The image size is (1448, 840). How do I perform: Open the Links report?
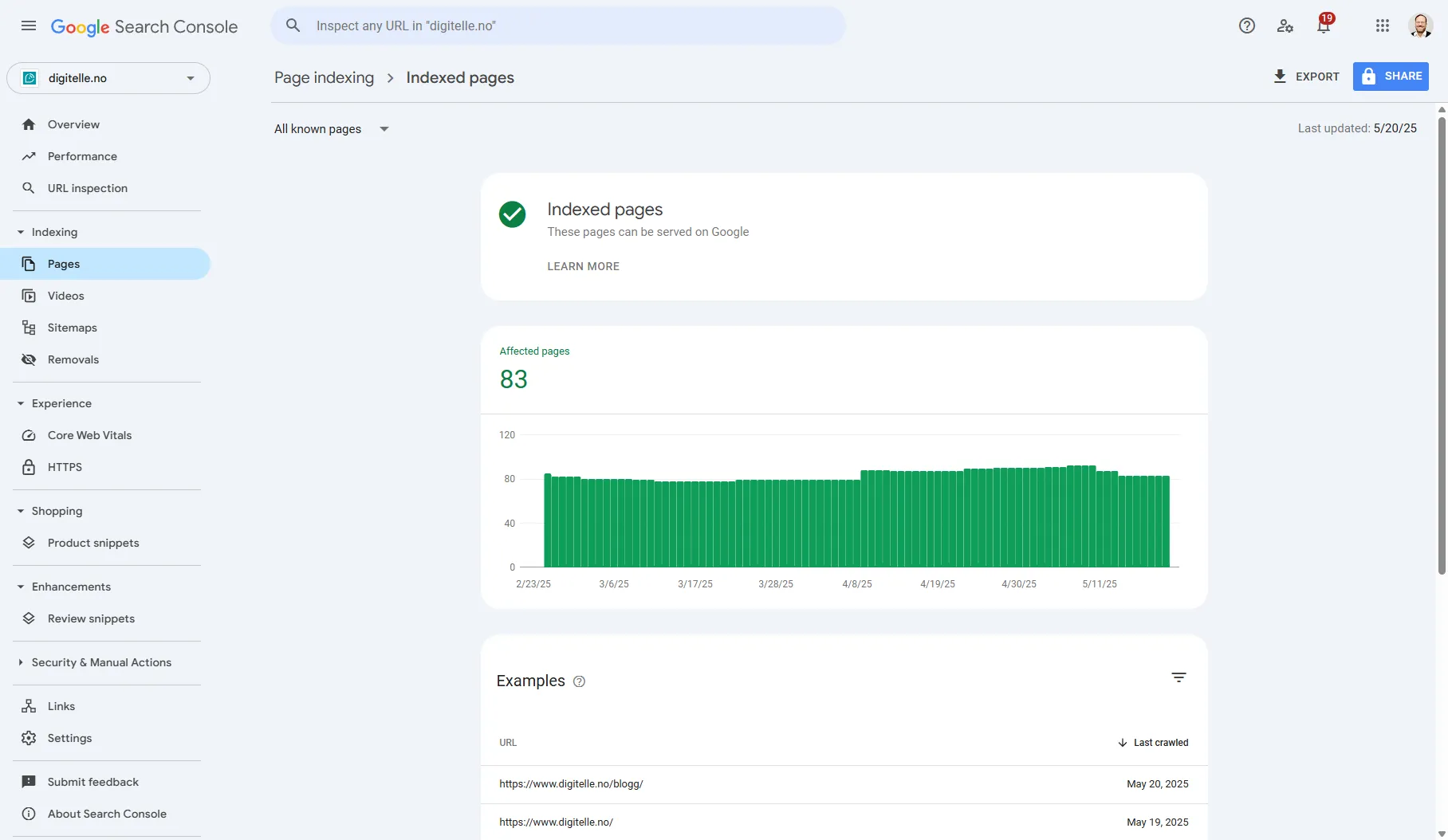[61, 706]
